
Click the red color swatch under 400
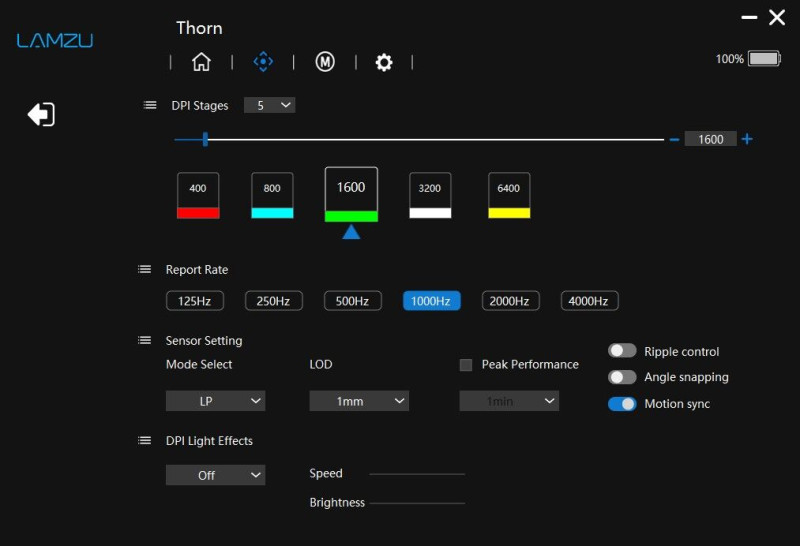click(198, 213)
